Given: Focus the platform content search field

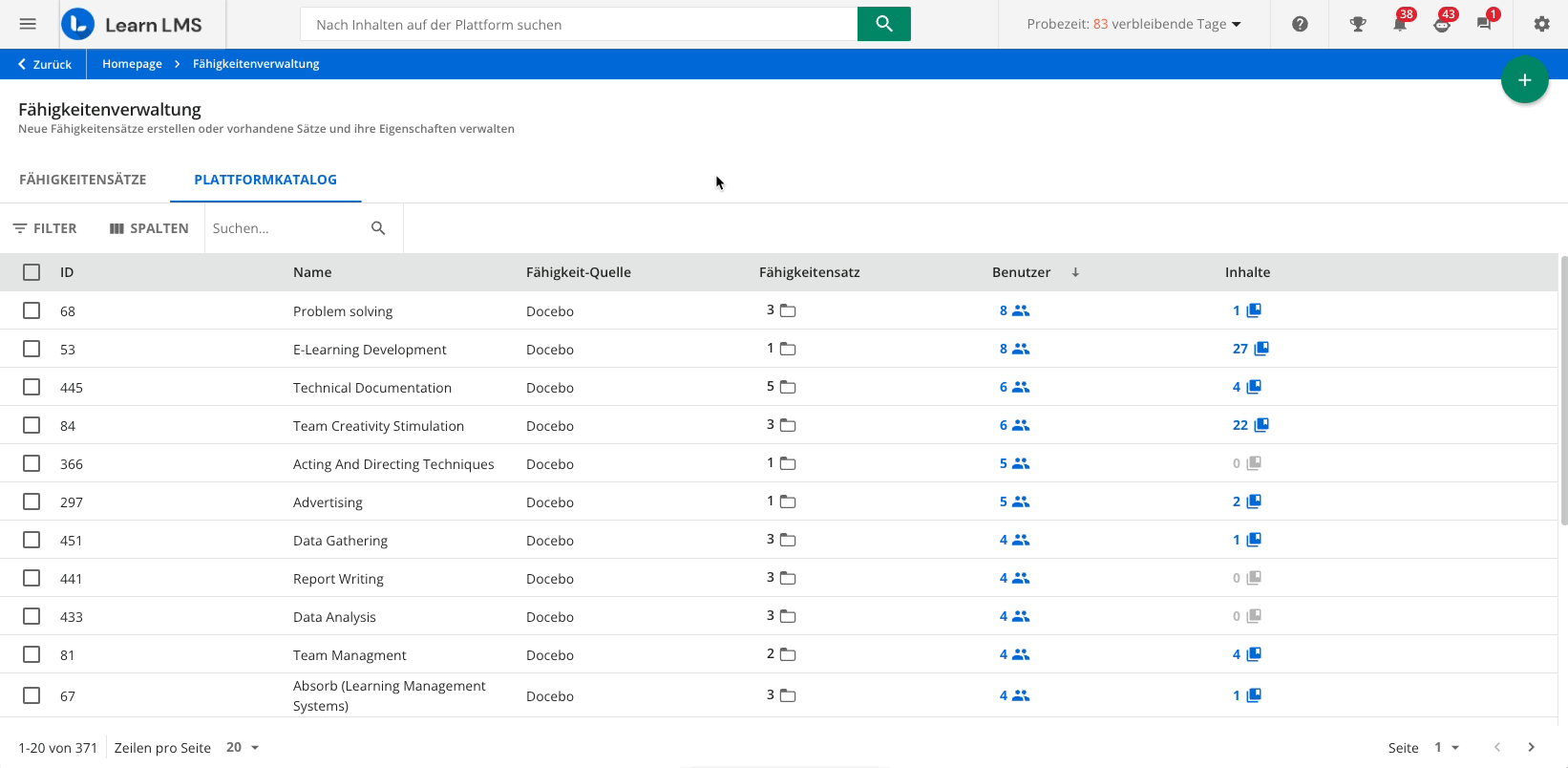Looking at the screenshot, I should [x=579, y=24].
